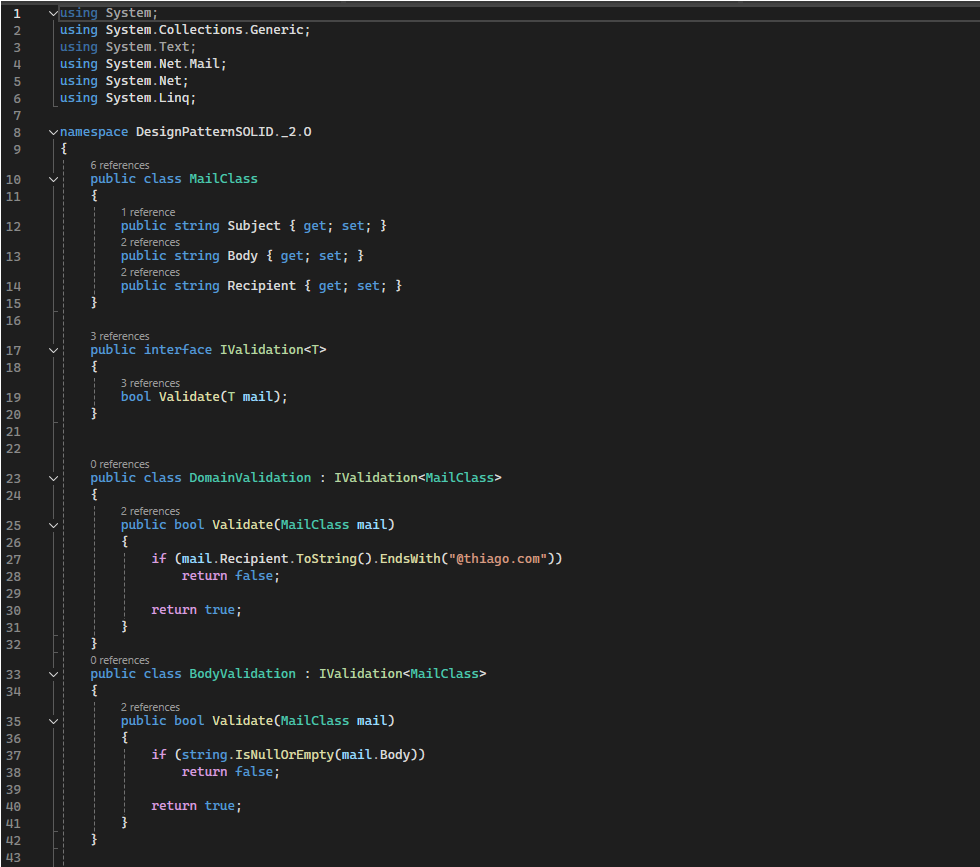Click line number 37 in the margin
The image size is (980, 867).
pos(14,756)
